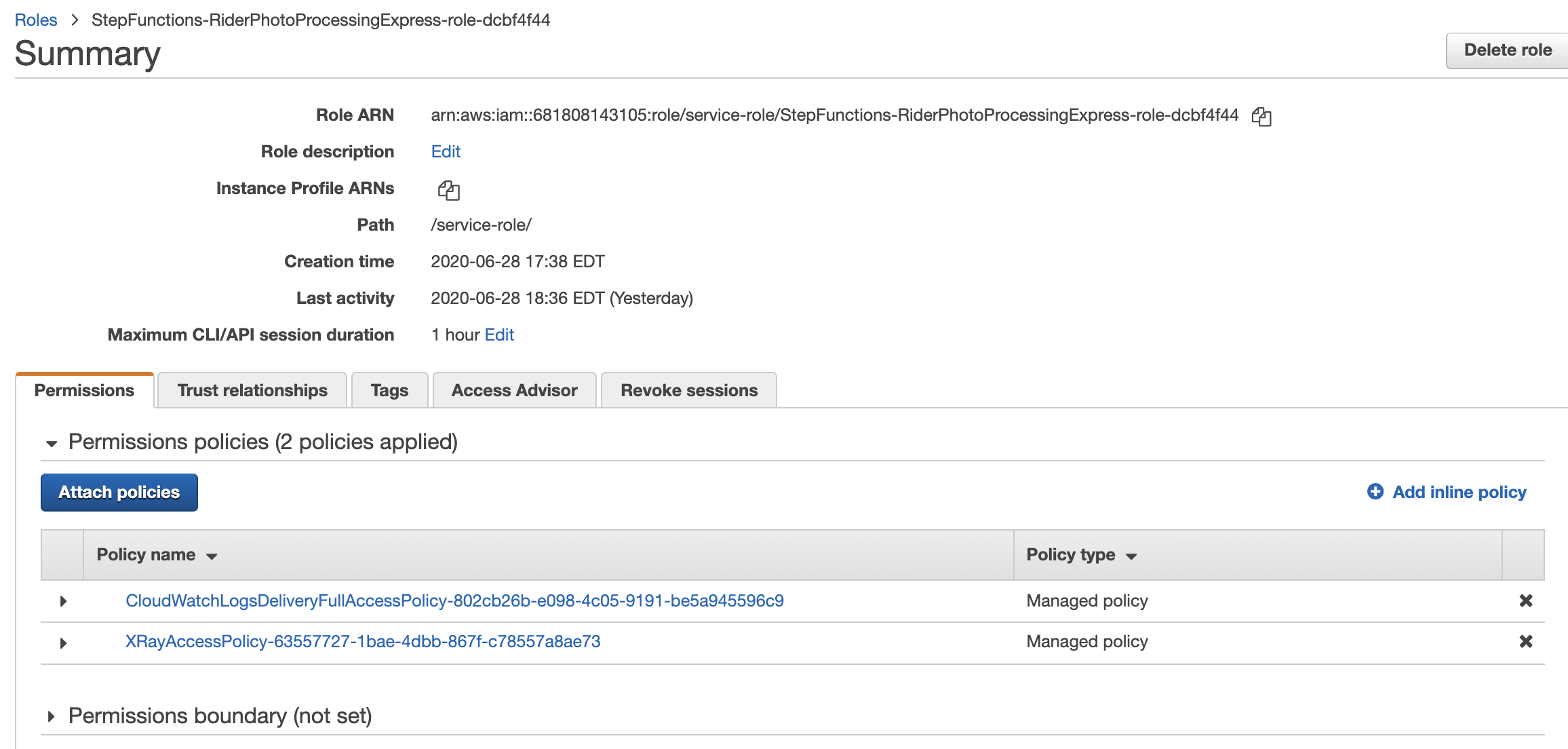This screenshot has width=1568, height=749.
Task: Copy the Instance Profile ARNs icon
Action: (448, 190)
